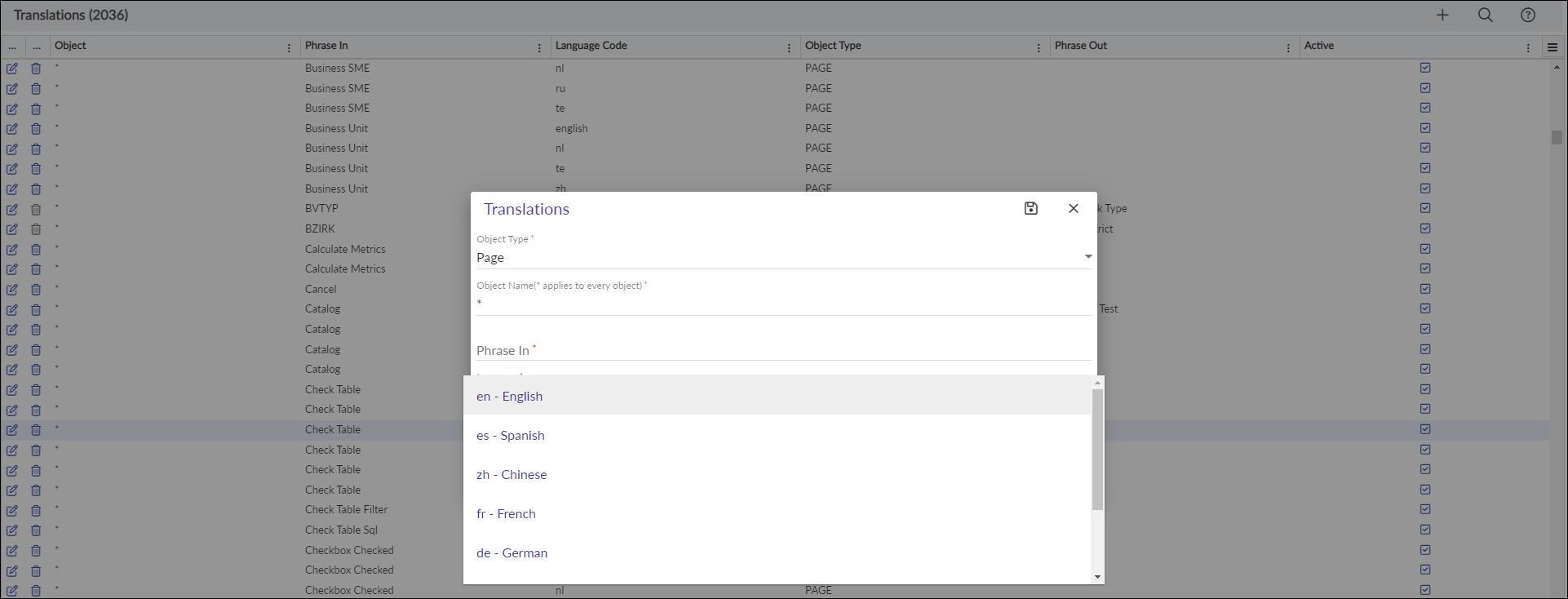Open the Phrase In column options menu

click(x=539, y=48)
